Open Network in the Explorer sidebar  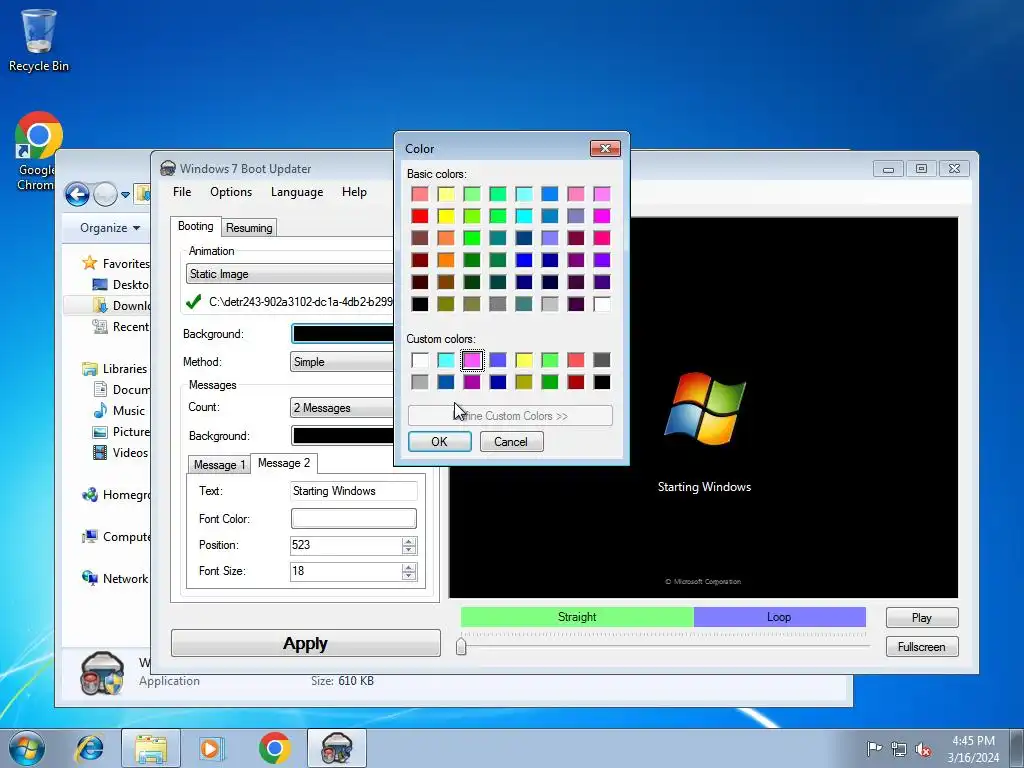[125, 579]
